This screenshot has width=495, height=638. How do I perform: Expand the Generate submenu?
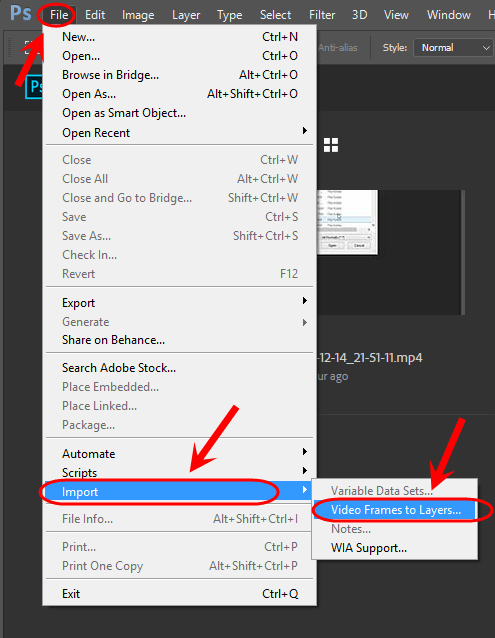[x=179, y=322]
